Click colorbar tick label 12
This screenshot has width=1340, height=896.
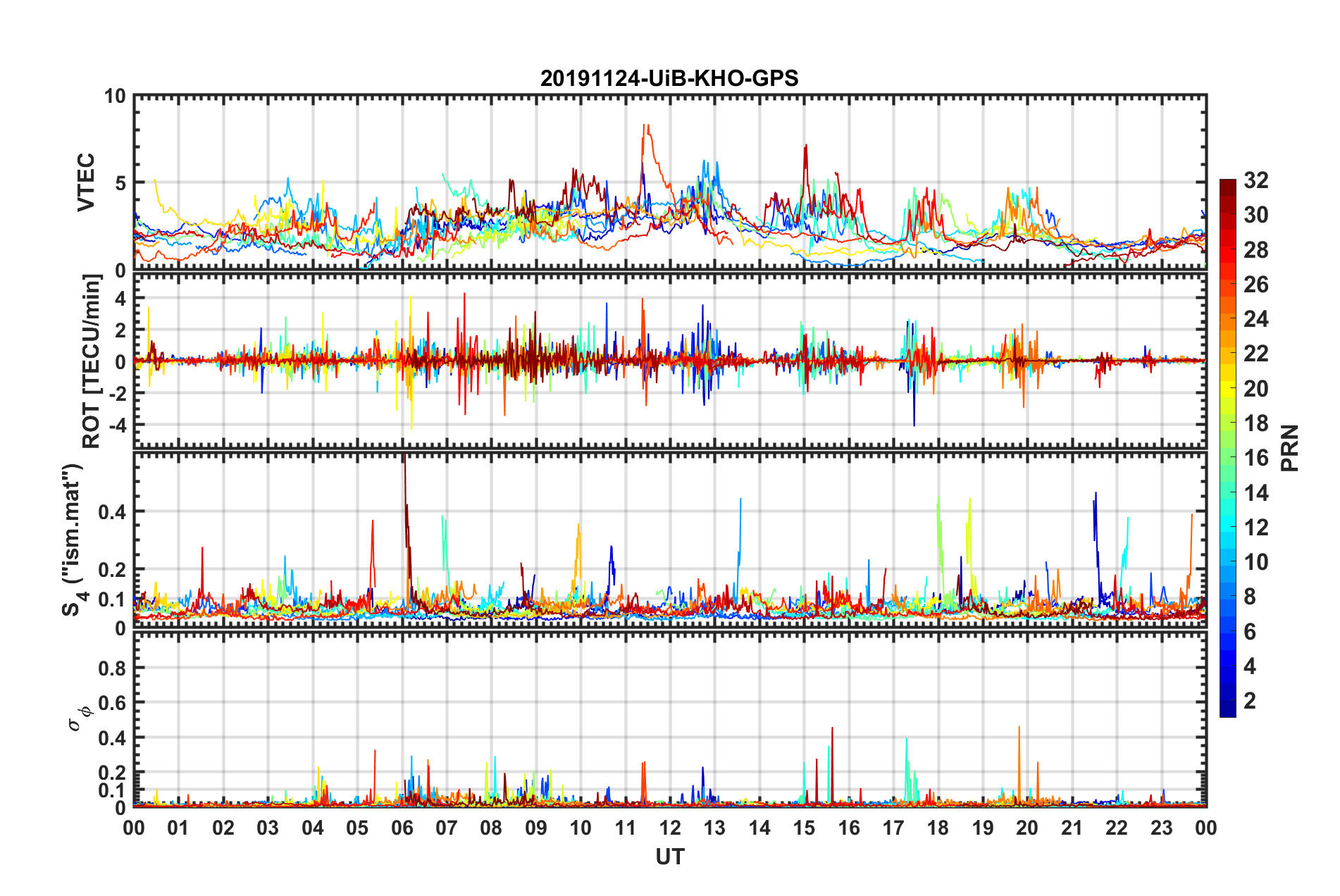coord(1255,528)
